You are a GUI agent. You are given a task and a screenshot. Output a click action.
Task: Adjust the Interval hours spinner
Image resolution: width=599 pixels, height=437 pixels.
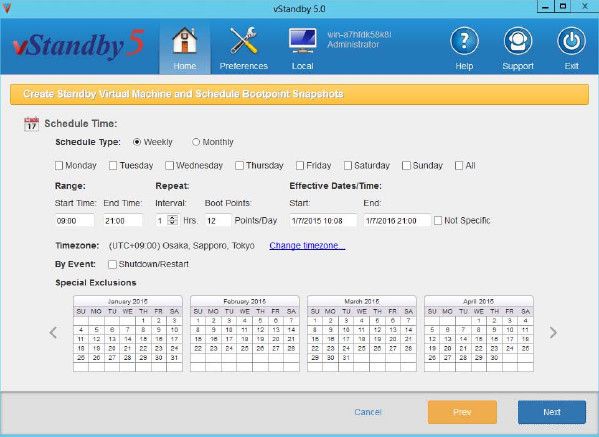pos(173,220)
